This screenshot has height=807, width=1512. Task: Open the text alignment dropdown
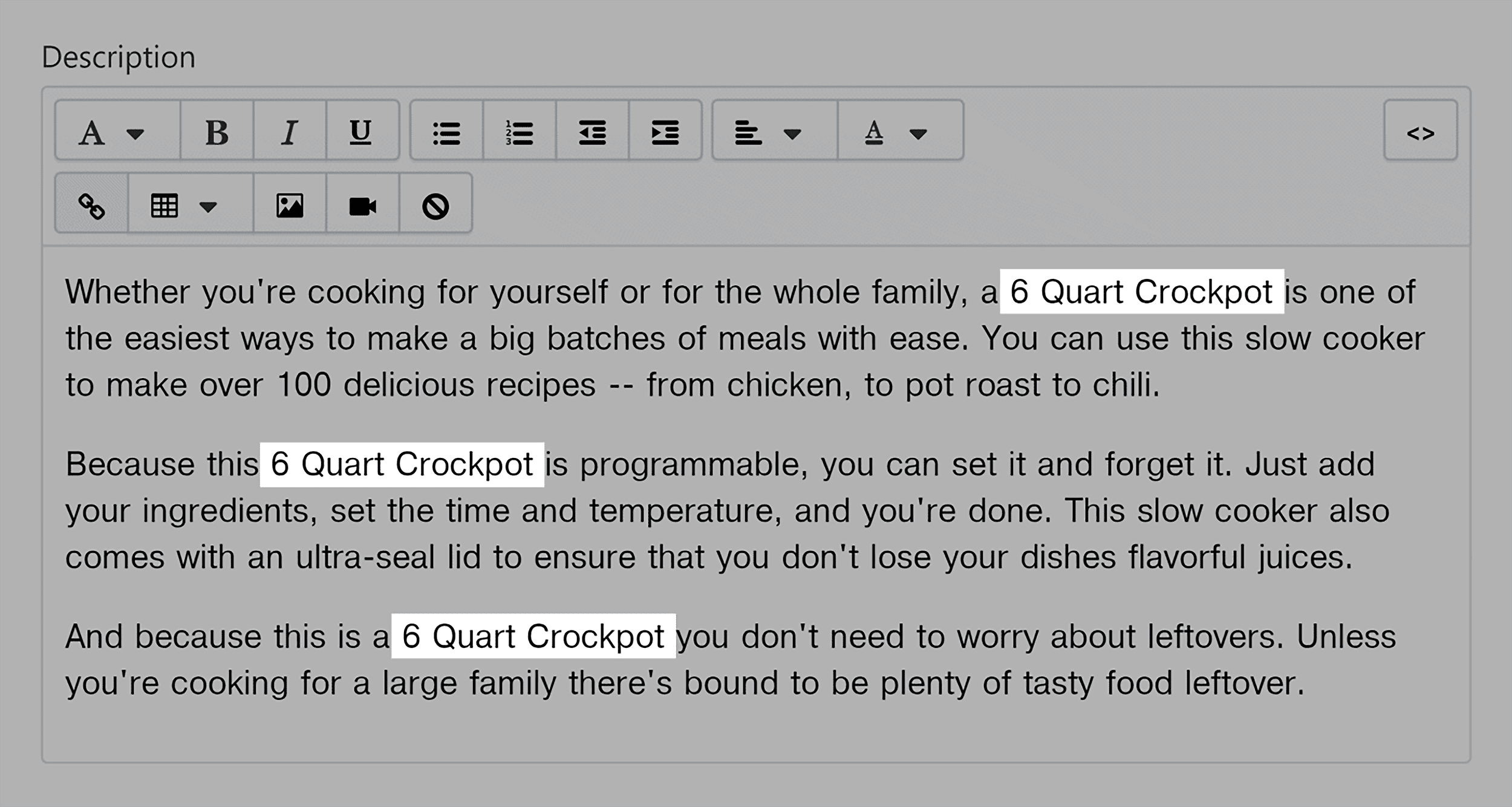(x=775, y=131)
